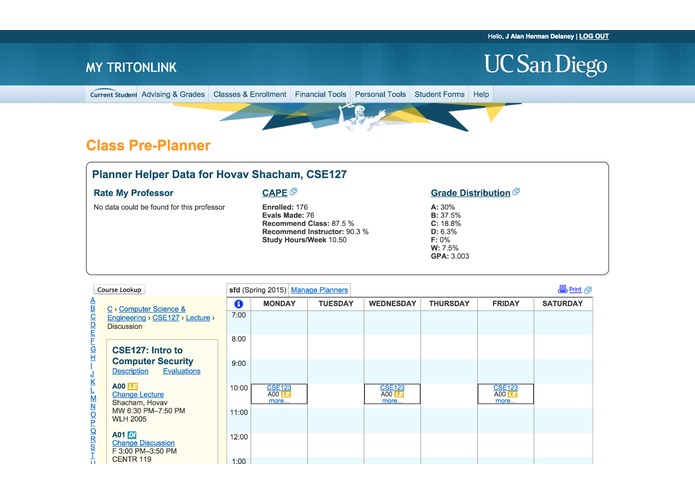Viewport: 695px width, 494px height.
Task: Open the course Evaluations link
Action: coord(182,371)
